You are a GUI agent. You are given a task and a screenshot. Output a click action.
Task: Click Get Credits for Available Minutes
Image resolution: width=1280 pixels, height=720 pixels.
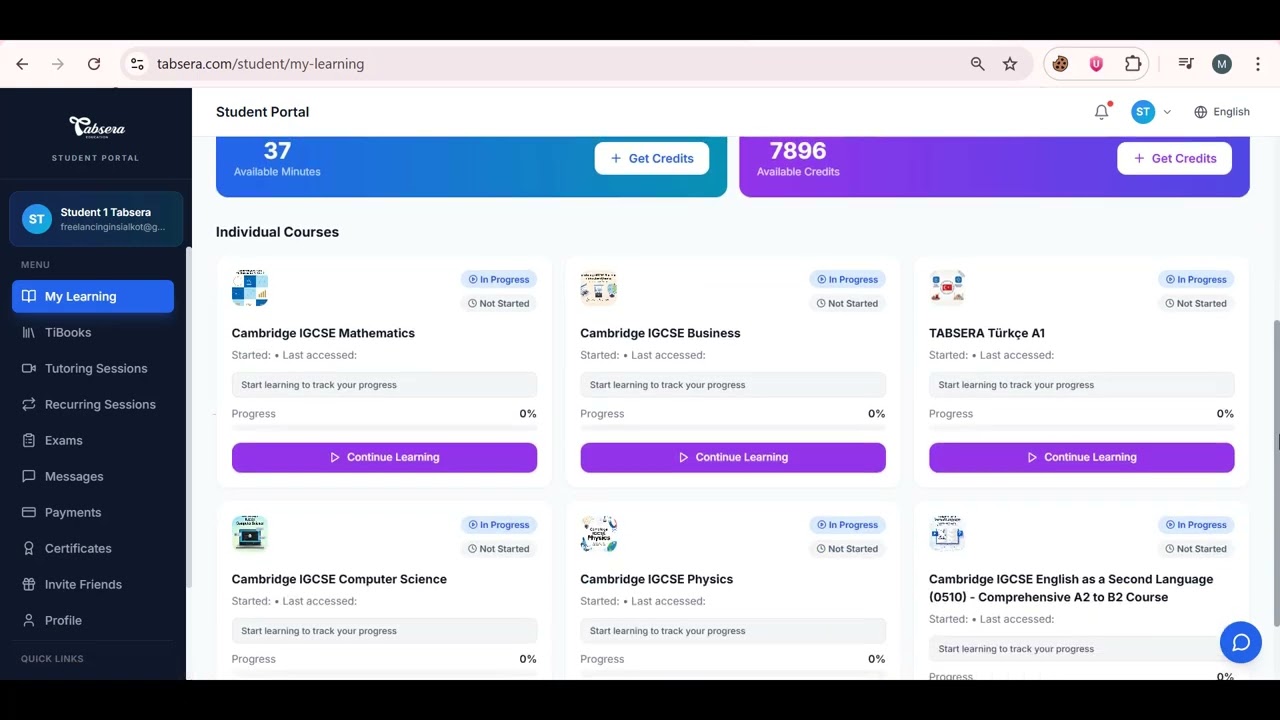(652, 158)
